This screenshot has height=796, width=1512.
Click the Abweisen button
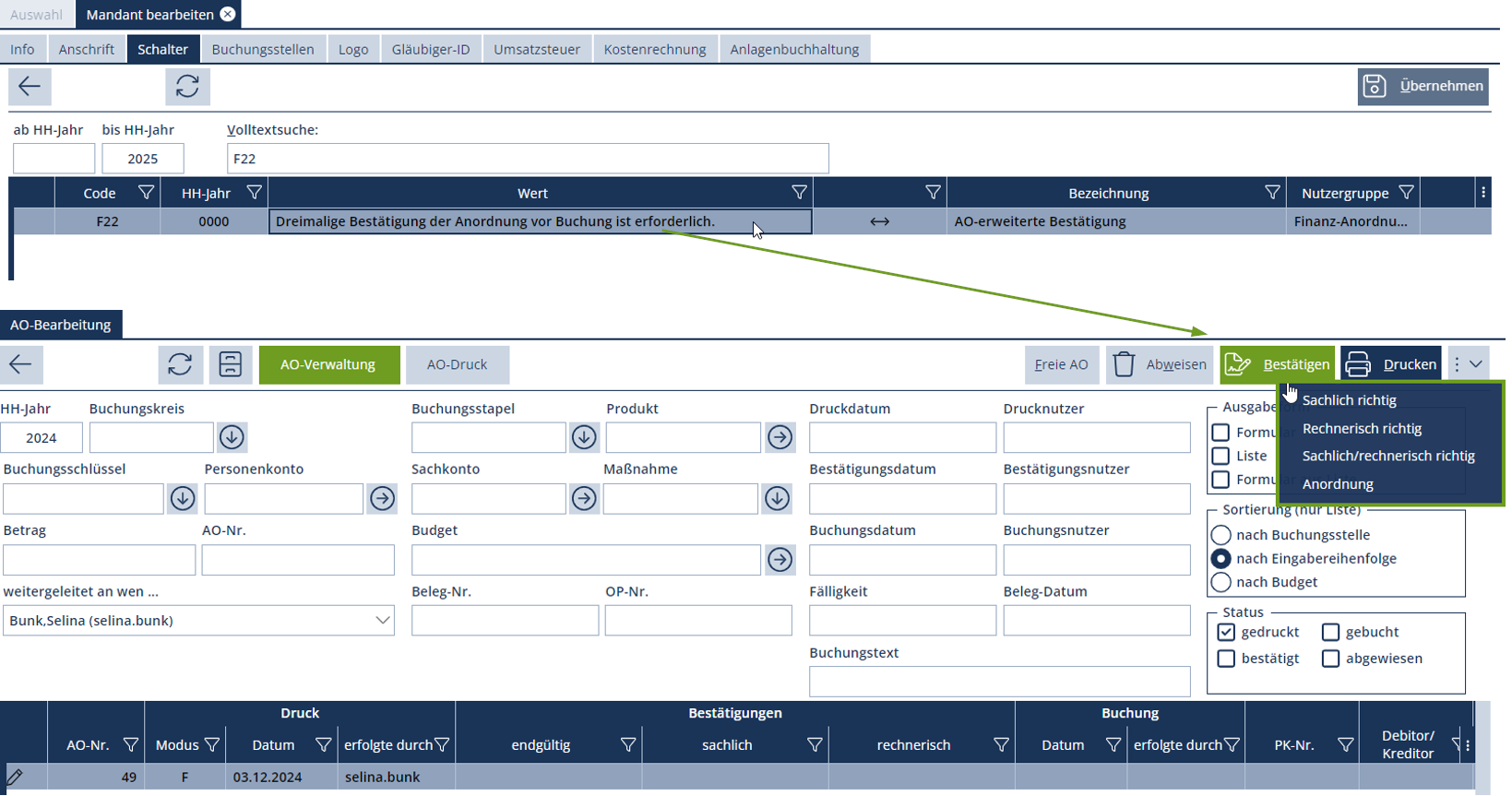click(x=1160, y=364)
